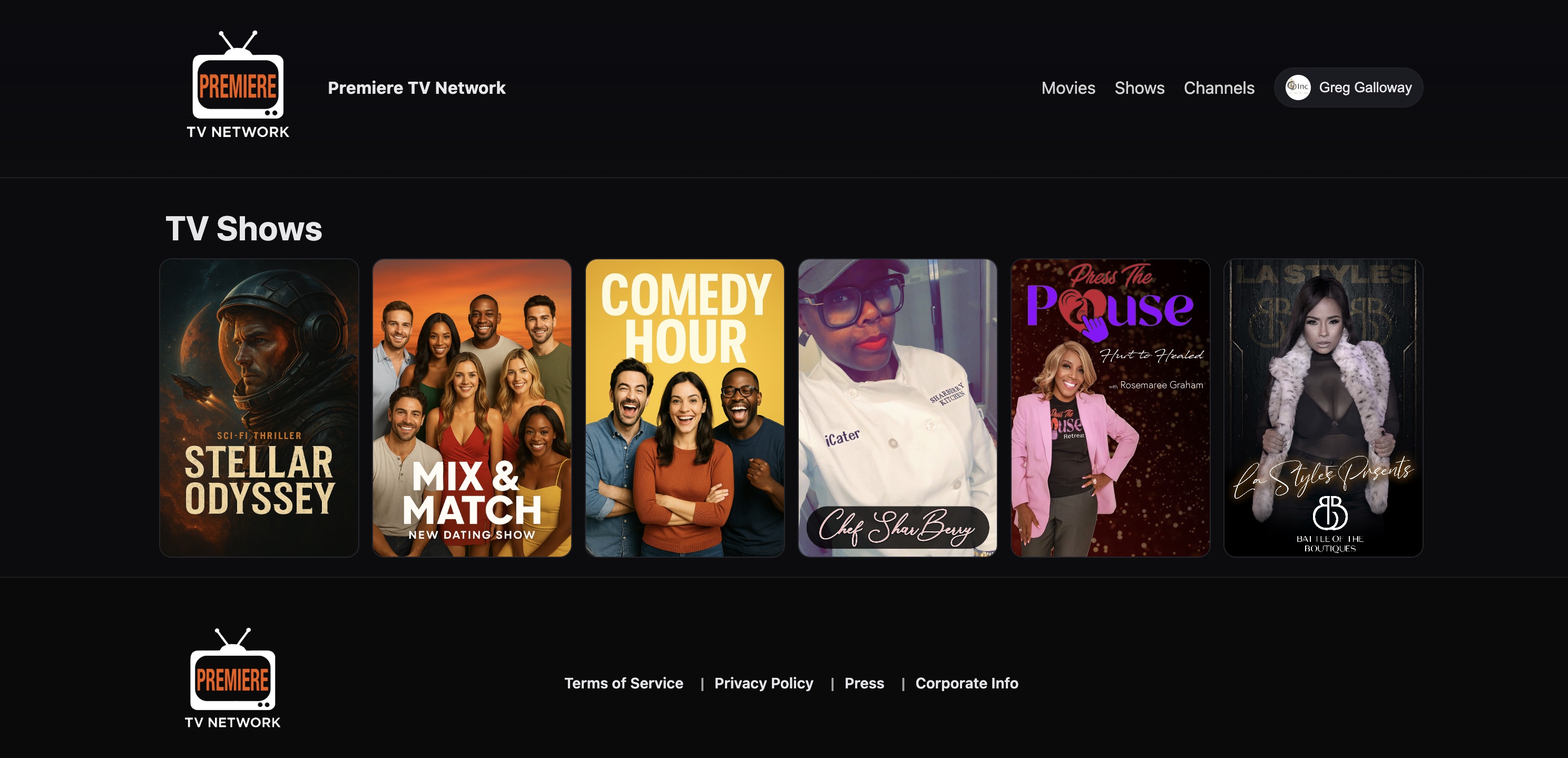Select the Mix & Match dating show
1568x758 pixels.
click(x=472, y=407)
